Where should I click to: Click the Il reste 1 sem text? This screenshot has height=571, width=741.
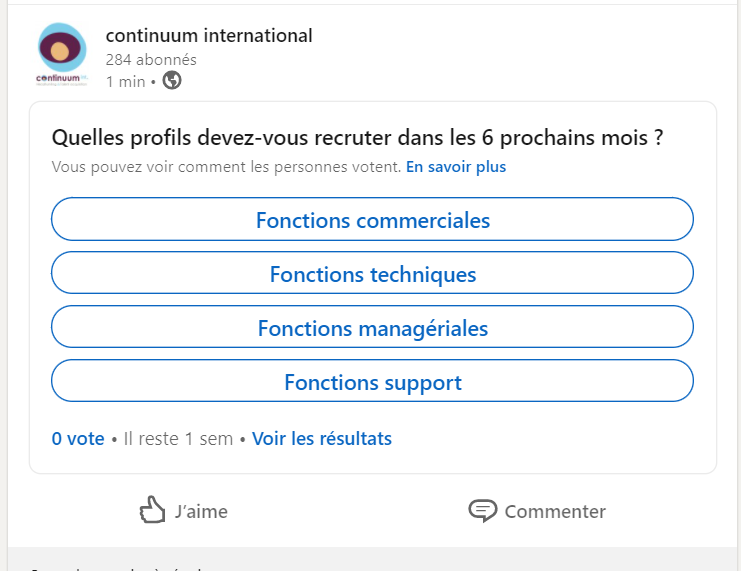[x=178, y=438]
